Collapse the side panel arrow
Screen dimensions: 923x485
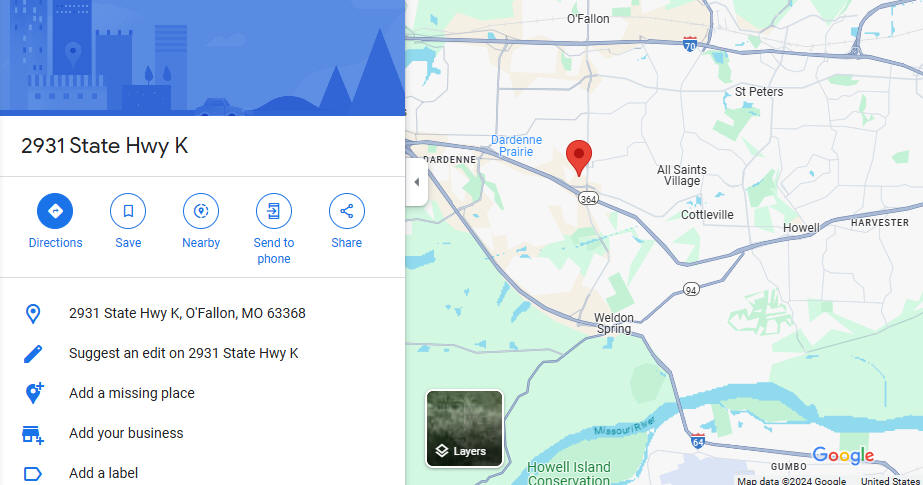point(417,182)
